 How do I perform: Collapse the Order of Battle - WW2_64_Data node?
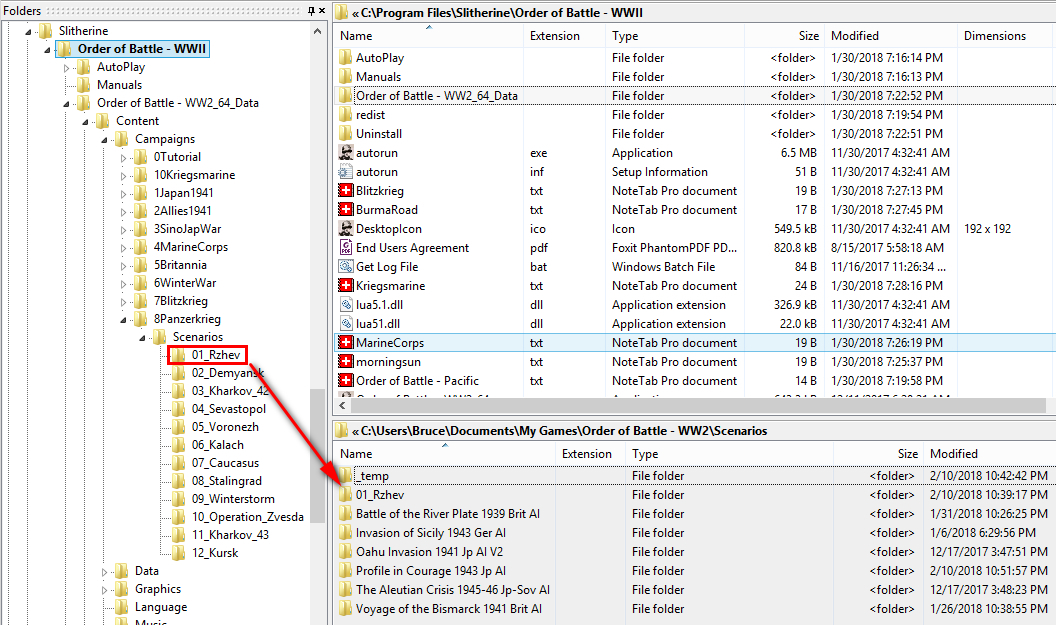(66, 104)
